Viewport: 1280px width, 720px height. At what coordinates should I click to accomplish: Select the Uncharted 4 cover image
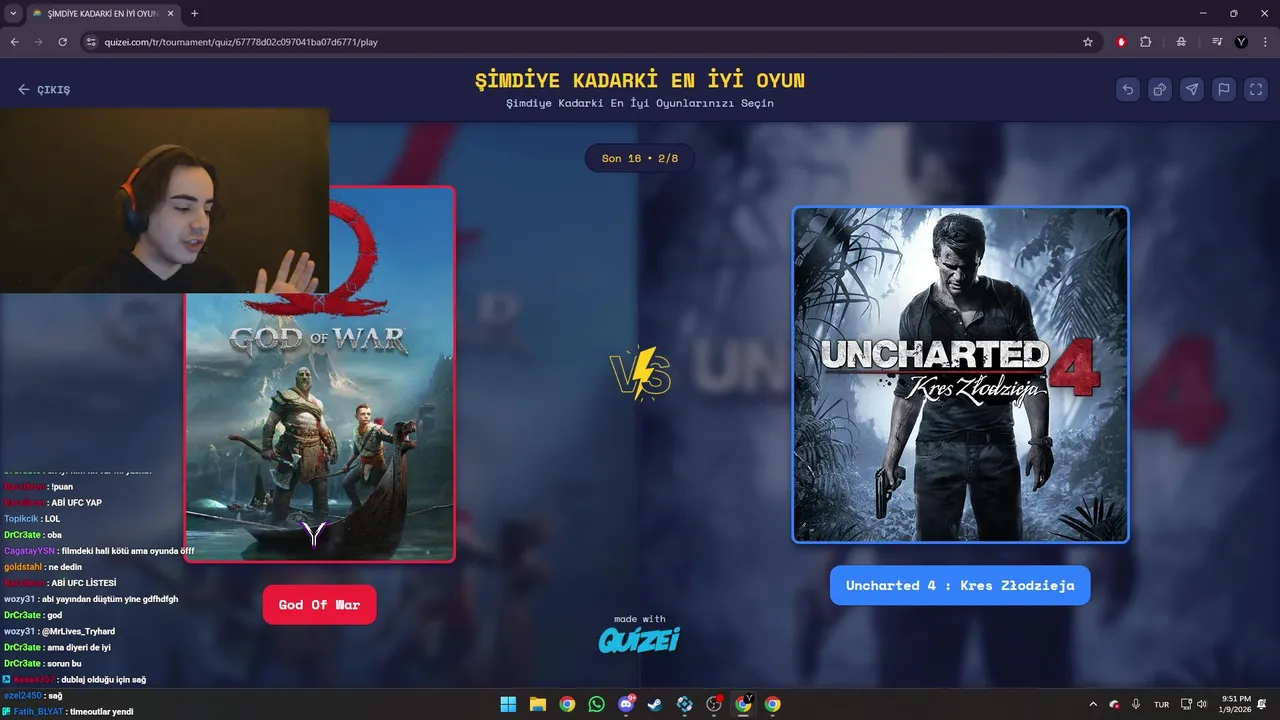click(960, 375)
